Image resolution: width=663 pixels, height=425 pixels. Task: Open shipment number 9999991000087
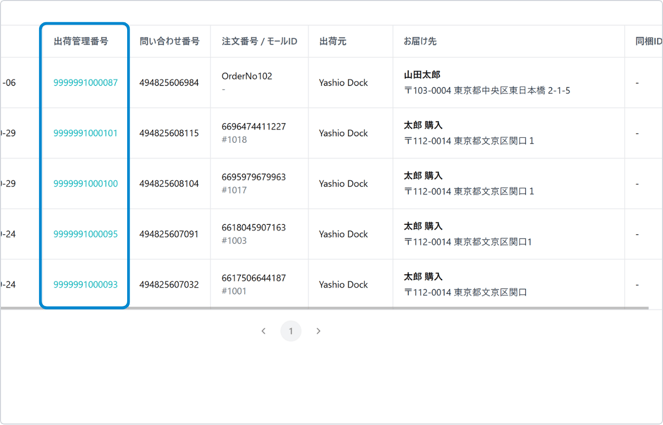(x=85, y=83)
